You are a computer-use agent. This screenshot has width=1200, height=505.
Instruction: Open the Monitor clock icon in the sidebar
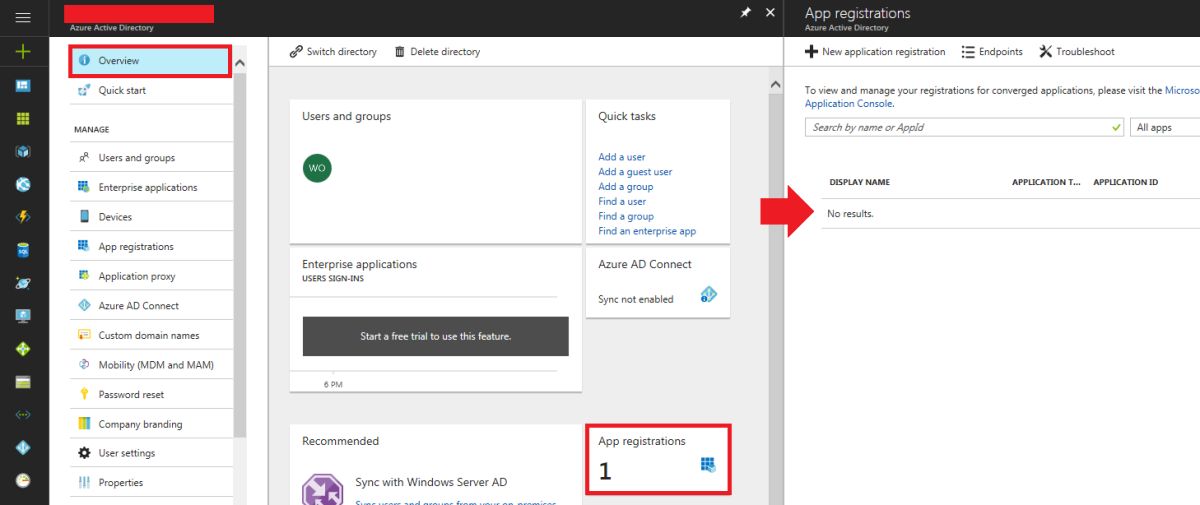(x=23, y=480)
